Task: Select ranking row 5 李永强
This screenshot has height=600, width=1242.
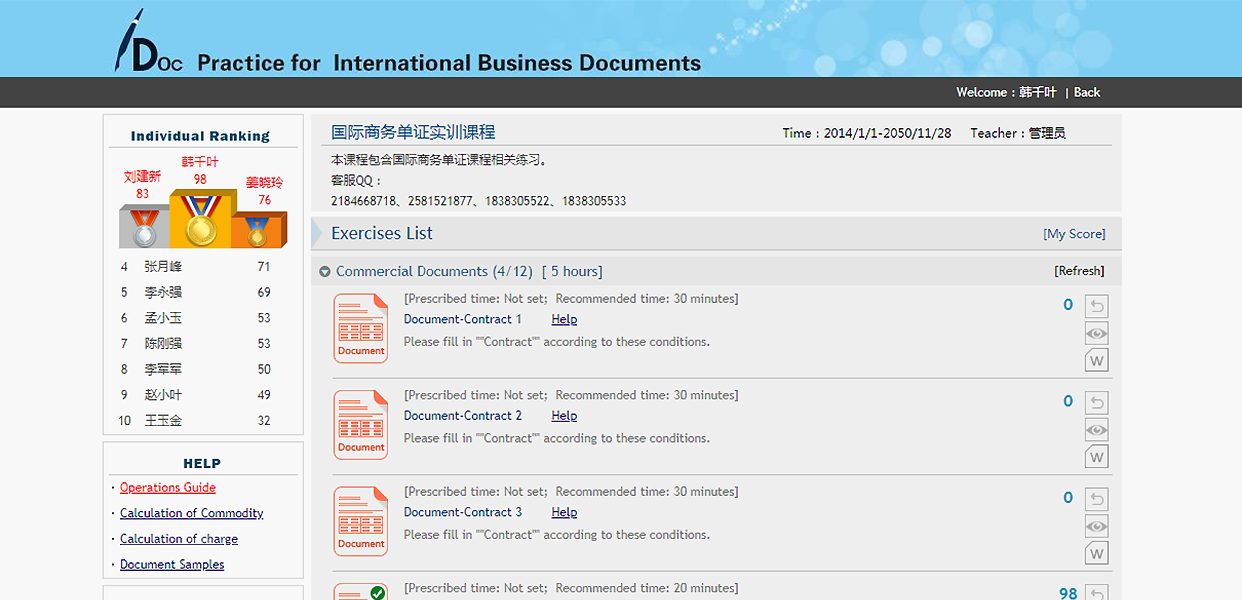Action: coord(201,293)
